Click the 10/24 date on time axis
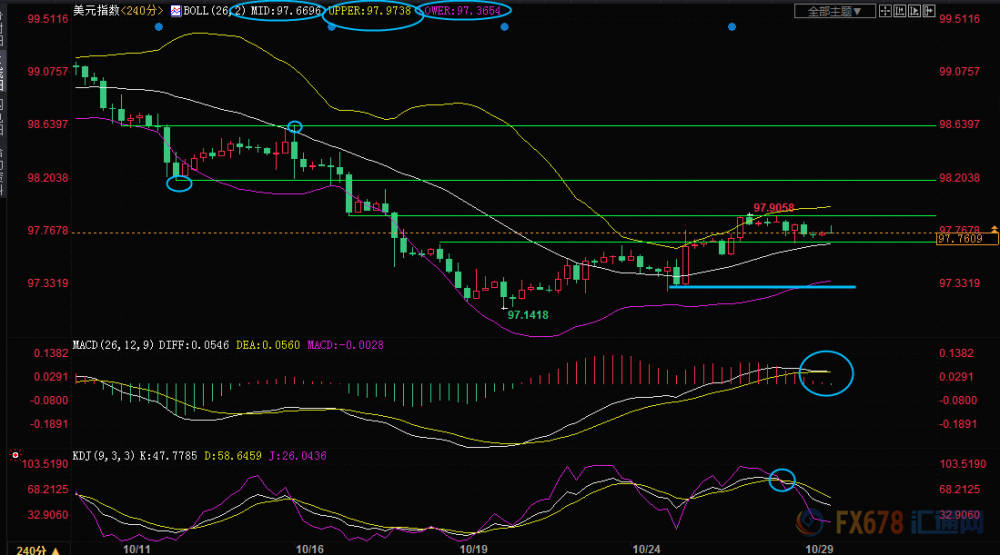This screenshot has width=1000, height=555. pos(646,549)
